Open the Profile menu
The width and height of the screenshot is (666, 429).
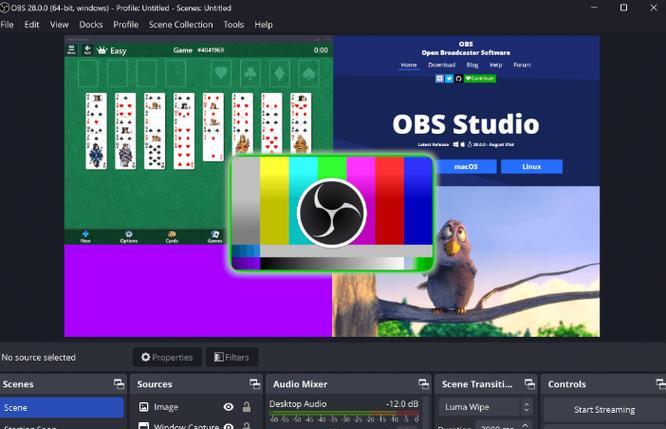tap(126, 25)
